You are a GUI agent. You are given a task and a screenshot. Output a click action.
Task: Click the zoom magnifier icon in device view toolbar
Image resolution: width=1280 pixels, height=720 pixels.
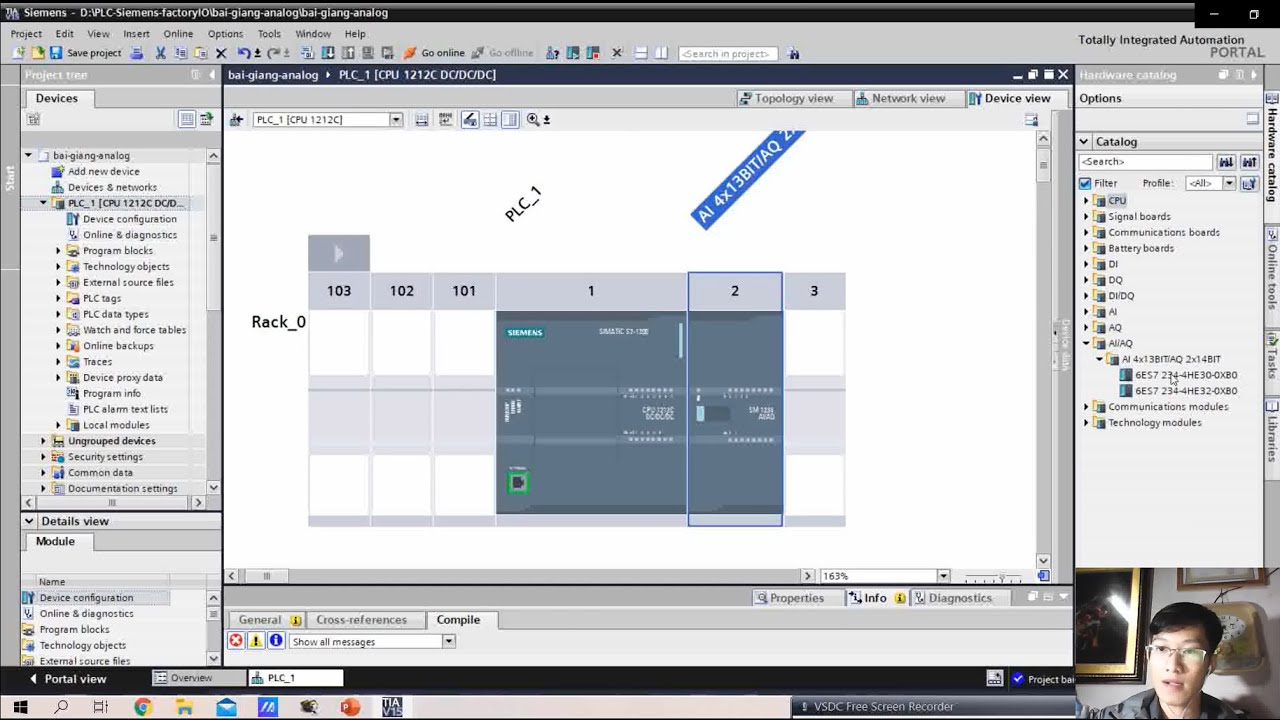(533, 120)
